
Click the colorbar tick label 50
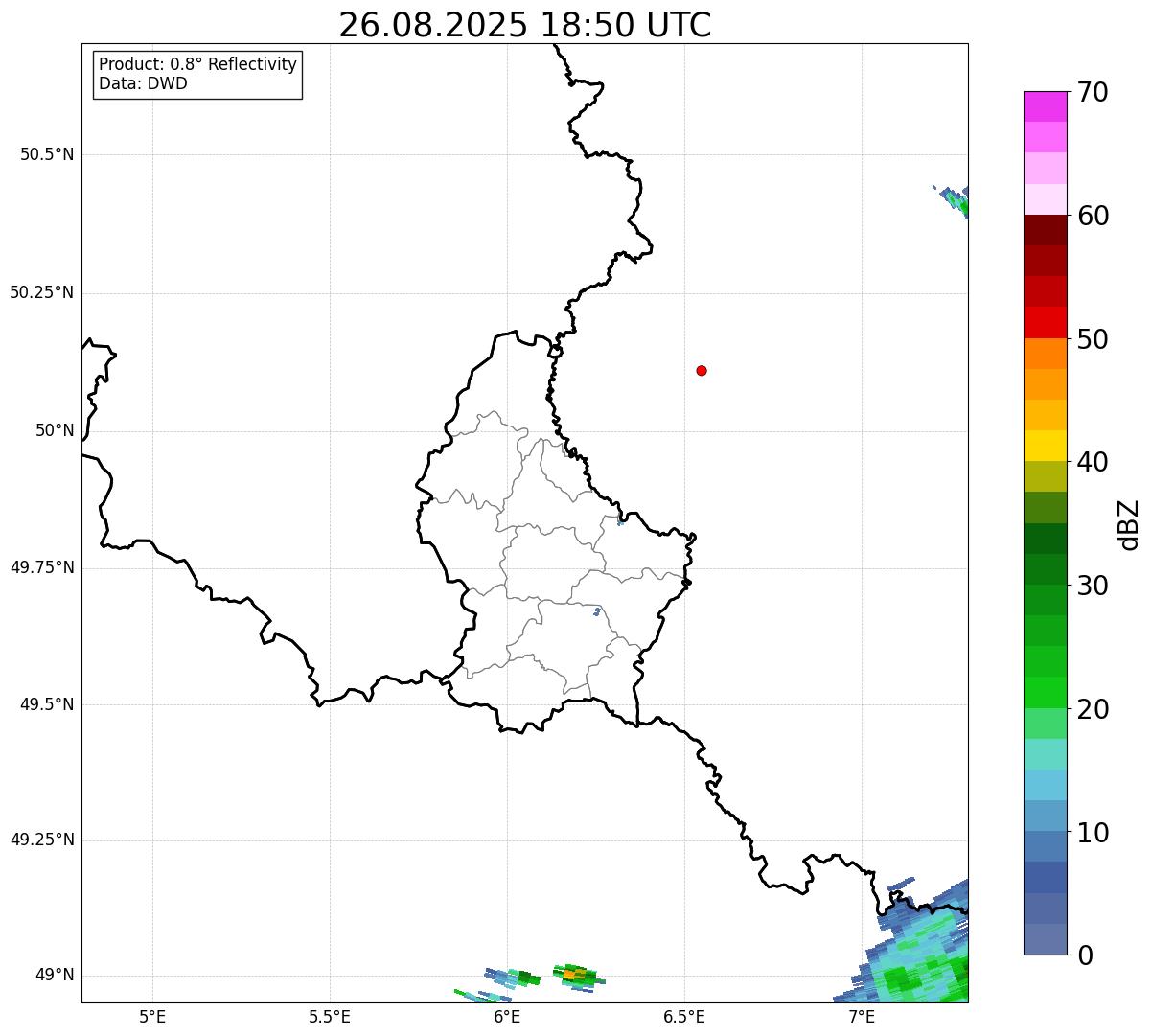(x=1093, y=339)
